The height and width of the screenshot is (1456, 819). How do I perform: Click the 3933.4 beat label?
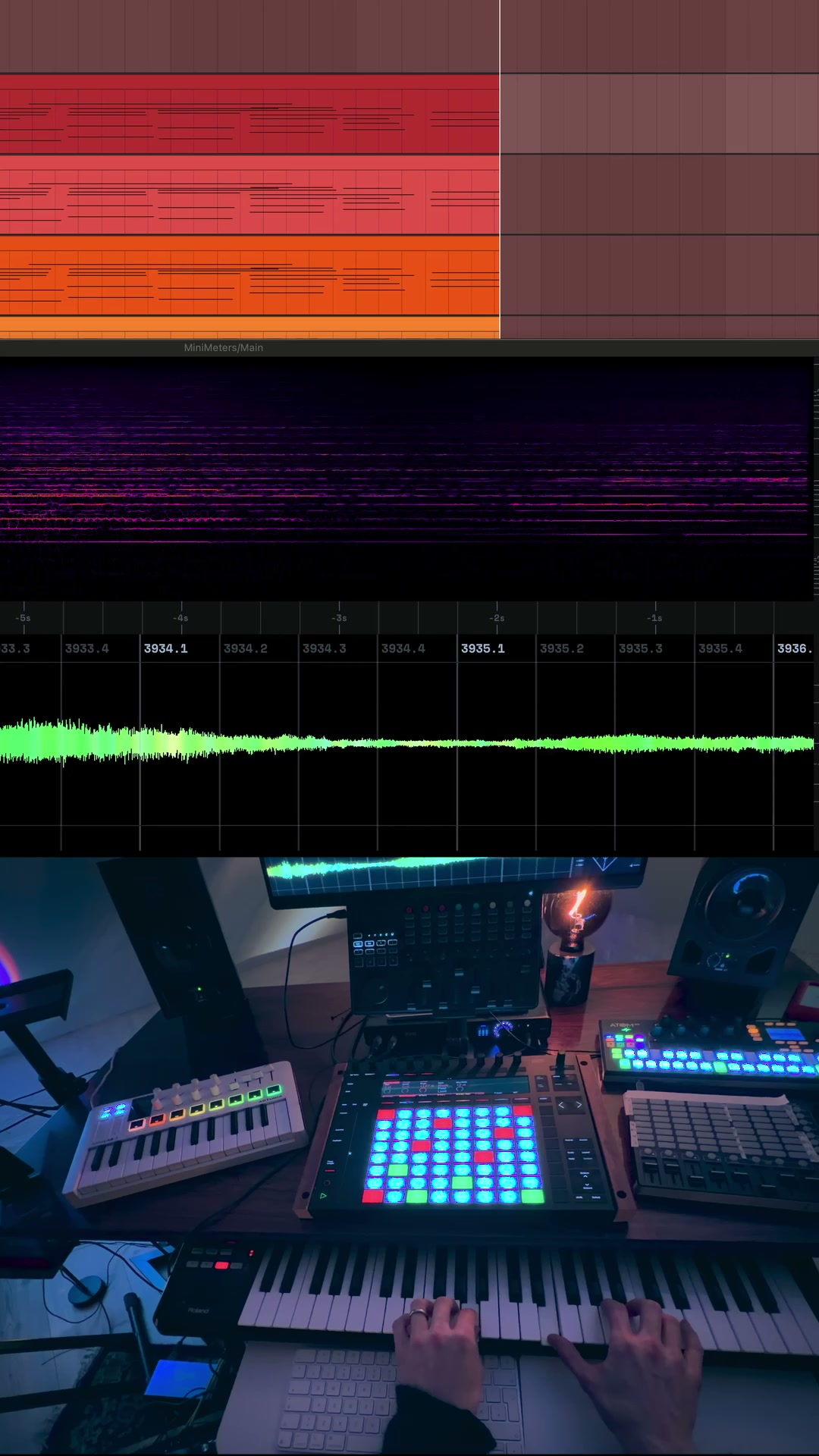click(x=86, y=648)
